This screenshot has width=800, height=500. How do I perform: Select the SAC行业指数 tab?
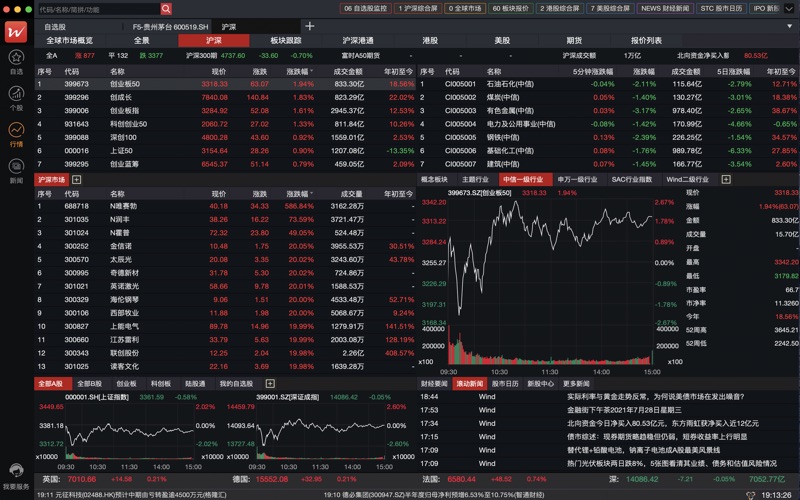pyautogui.click(x=632, y=180)
